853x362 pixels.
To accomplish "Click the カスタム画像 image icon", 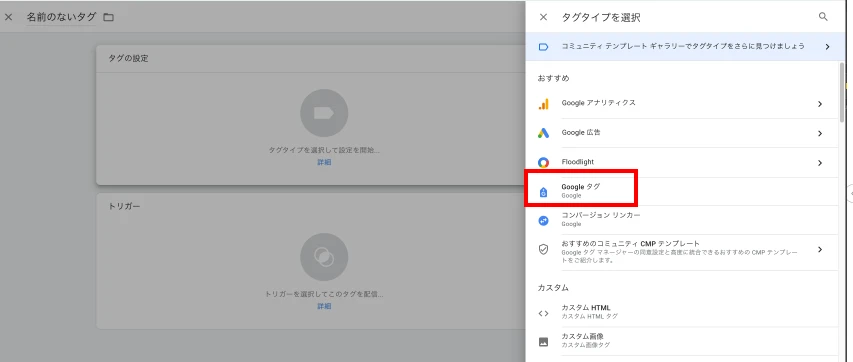I will tap(543, 342).
